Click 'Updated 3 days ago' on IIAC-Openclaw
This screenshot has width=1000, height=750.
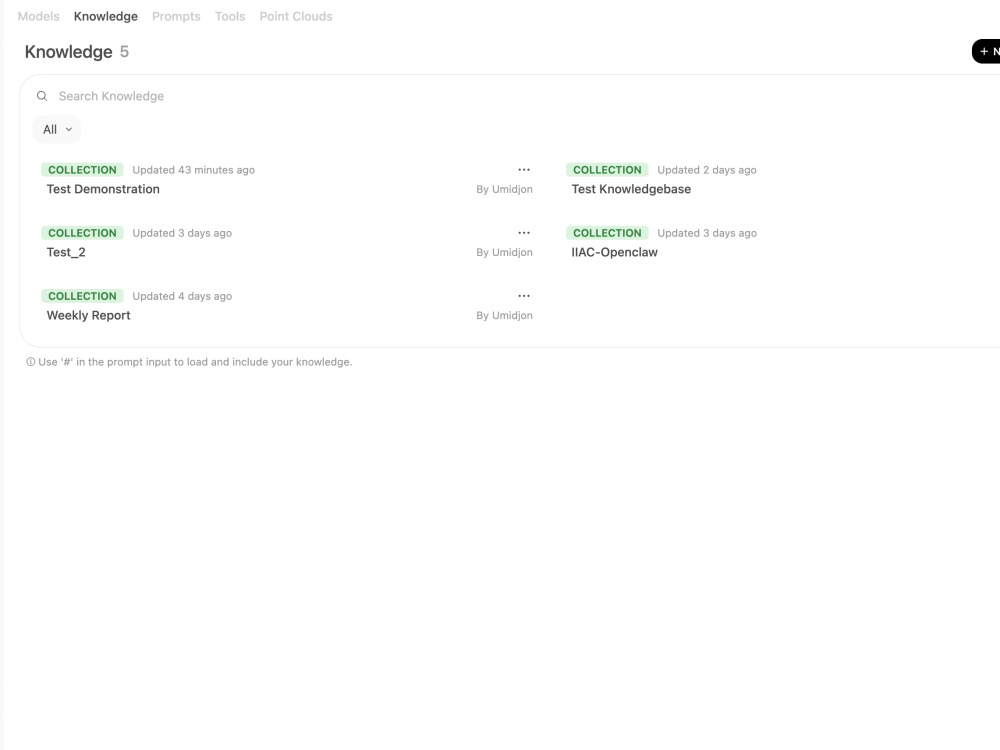tap(707, 233)
